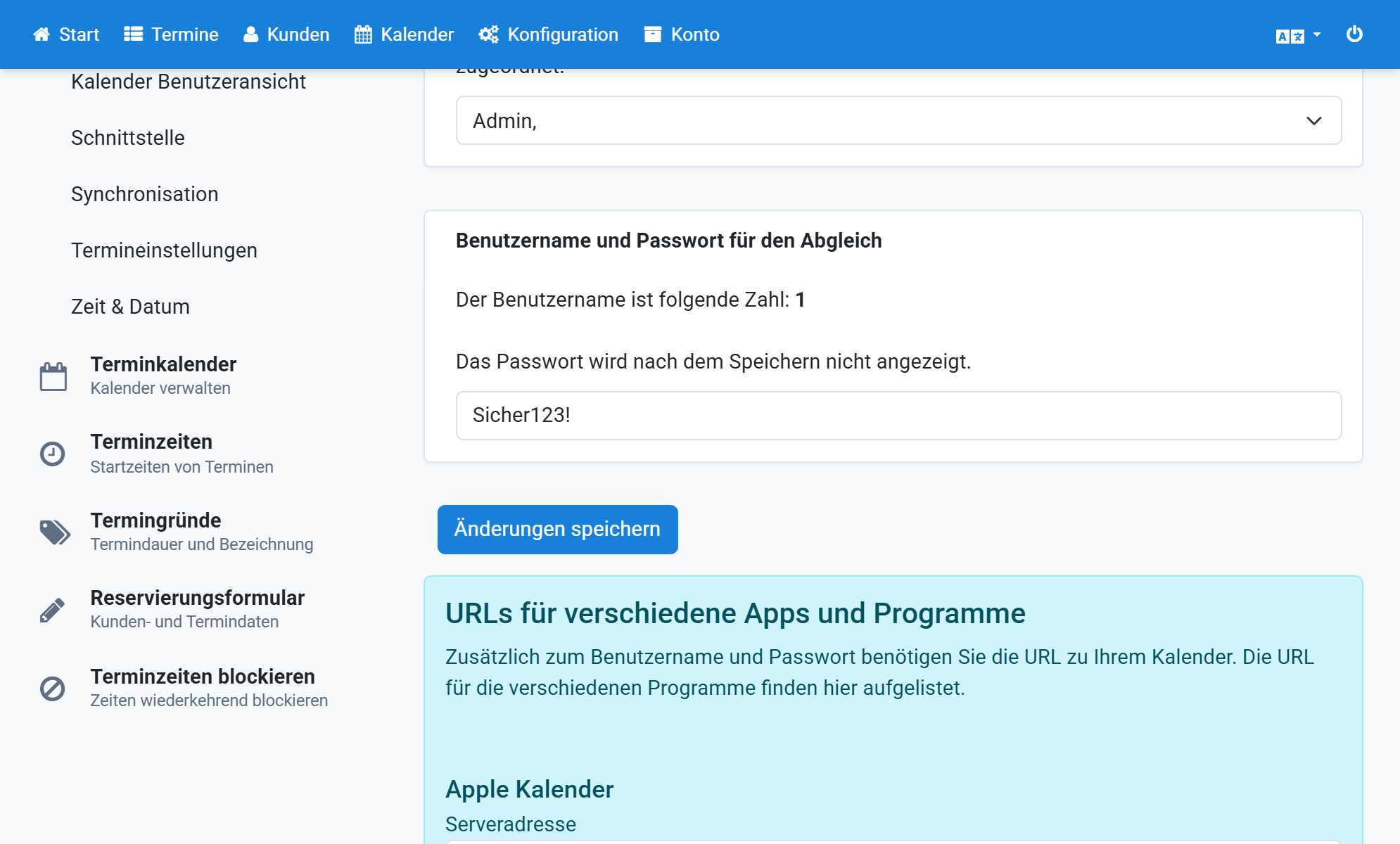The image size is (1400, 844).
Task: Click the Terminkalender calendar icon
Action: coord(53,376)
